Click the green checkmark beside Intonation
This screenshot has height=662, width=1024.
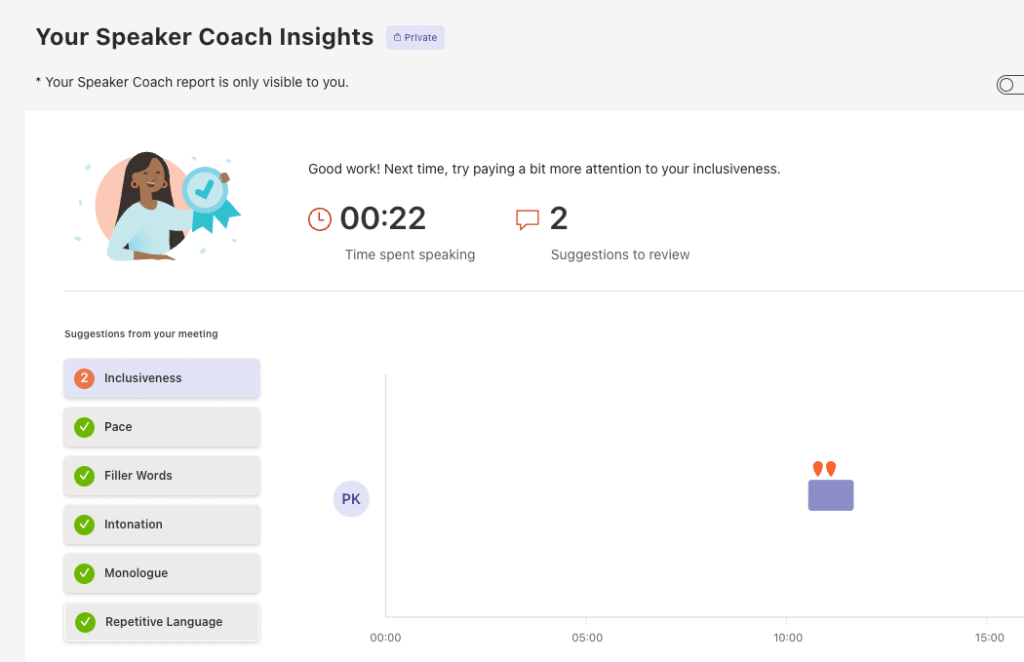85,524
